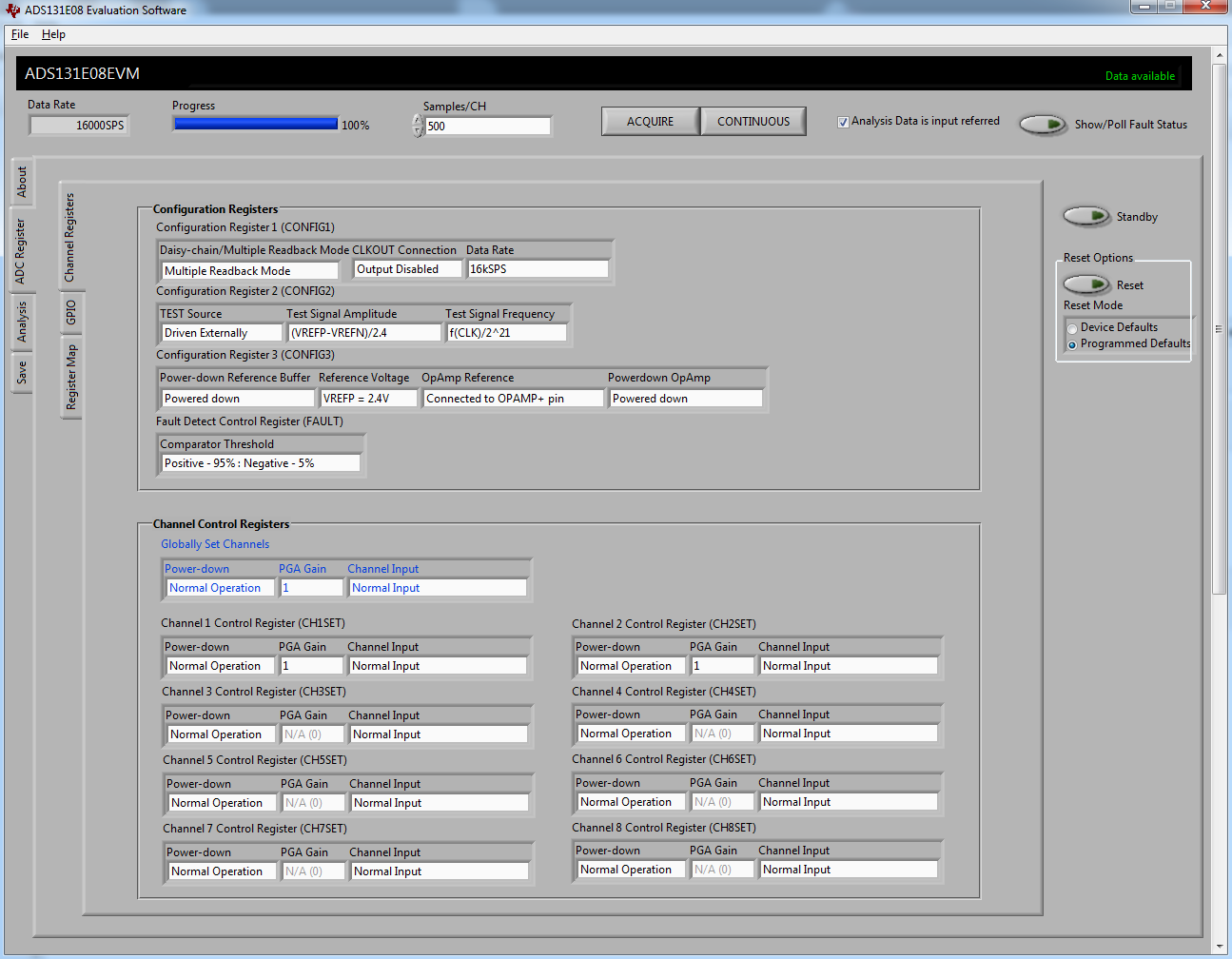Open the CONFIG1 Data Rate dropdown
The image size is (1232, 959).
[x=538, y=269]
